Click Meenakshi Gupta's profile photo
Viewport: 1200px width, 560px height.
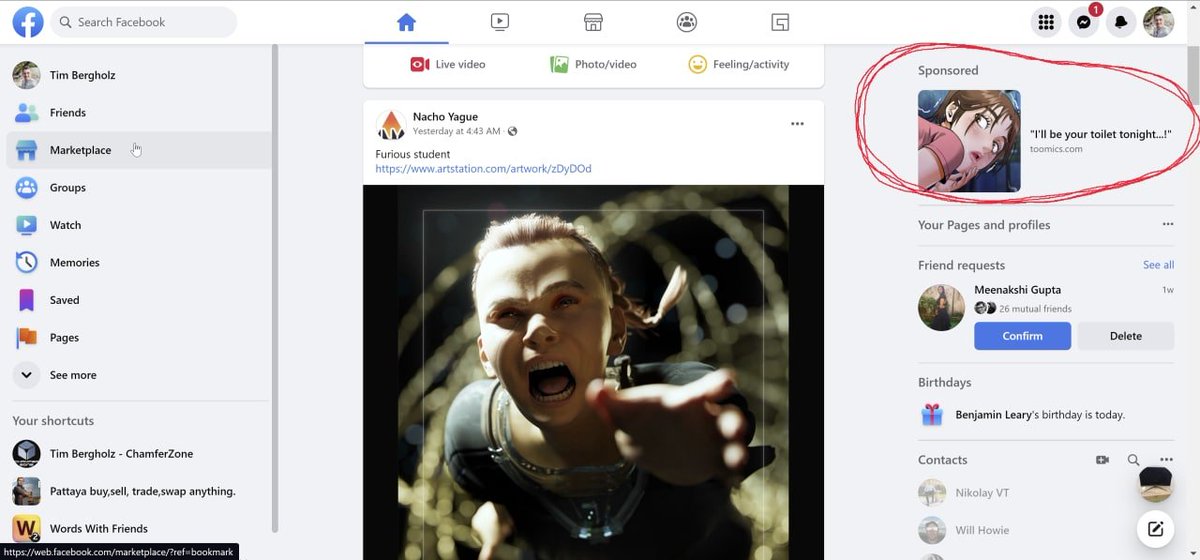click(941, 308)
